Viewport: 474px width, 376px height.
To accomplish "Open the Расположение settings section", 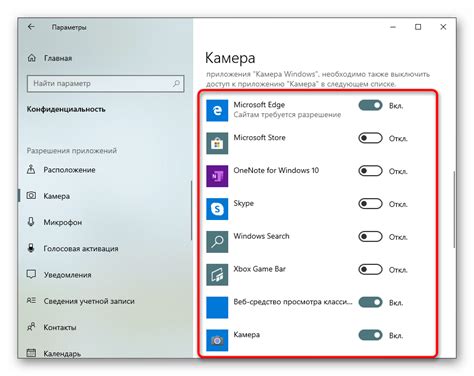I will 69,170.
